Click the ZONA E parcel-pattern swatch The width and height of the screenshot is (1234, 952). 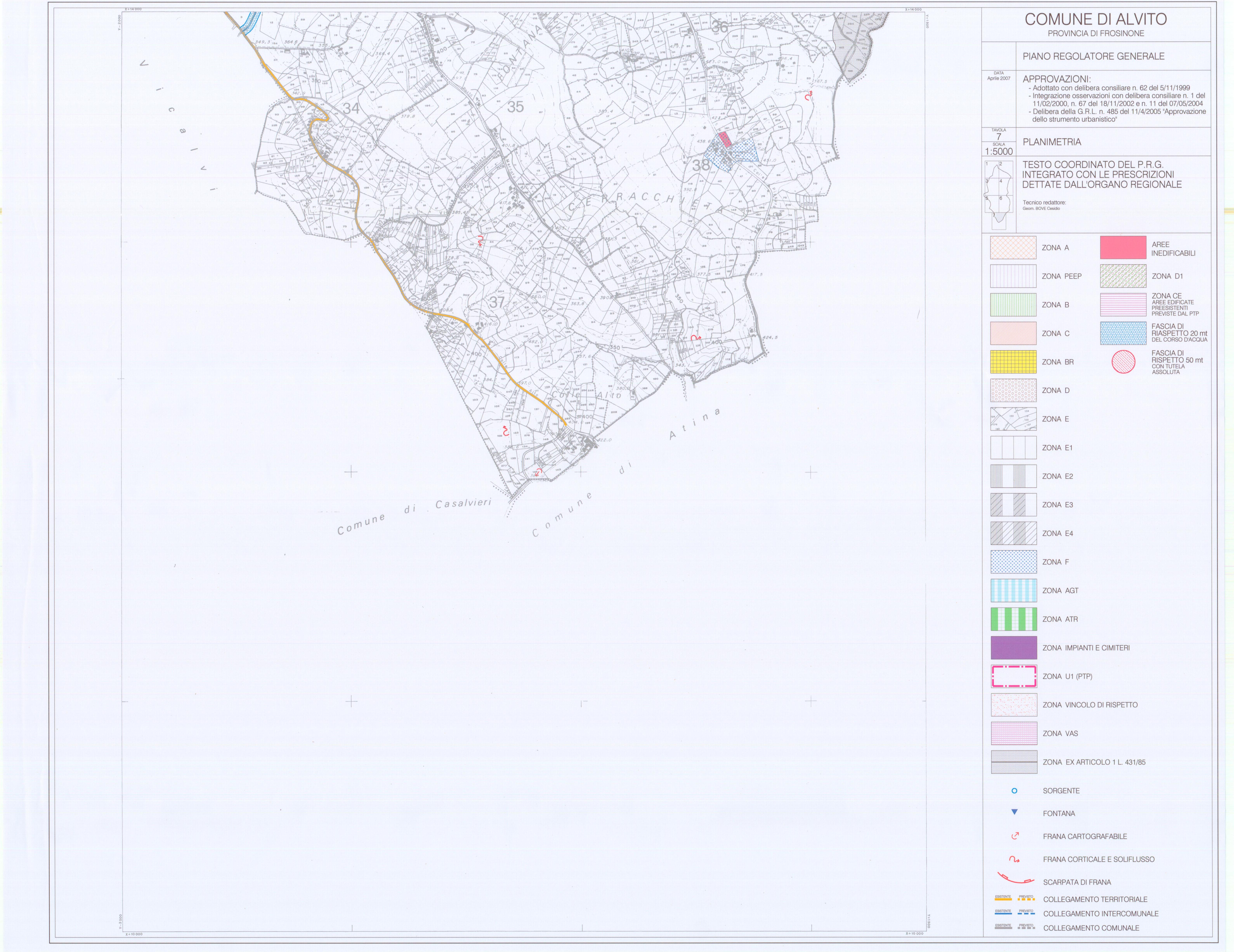click(x=1013, y=419)
